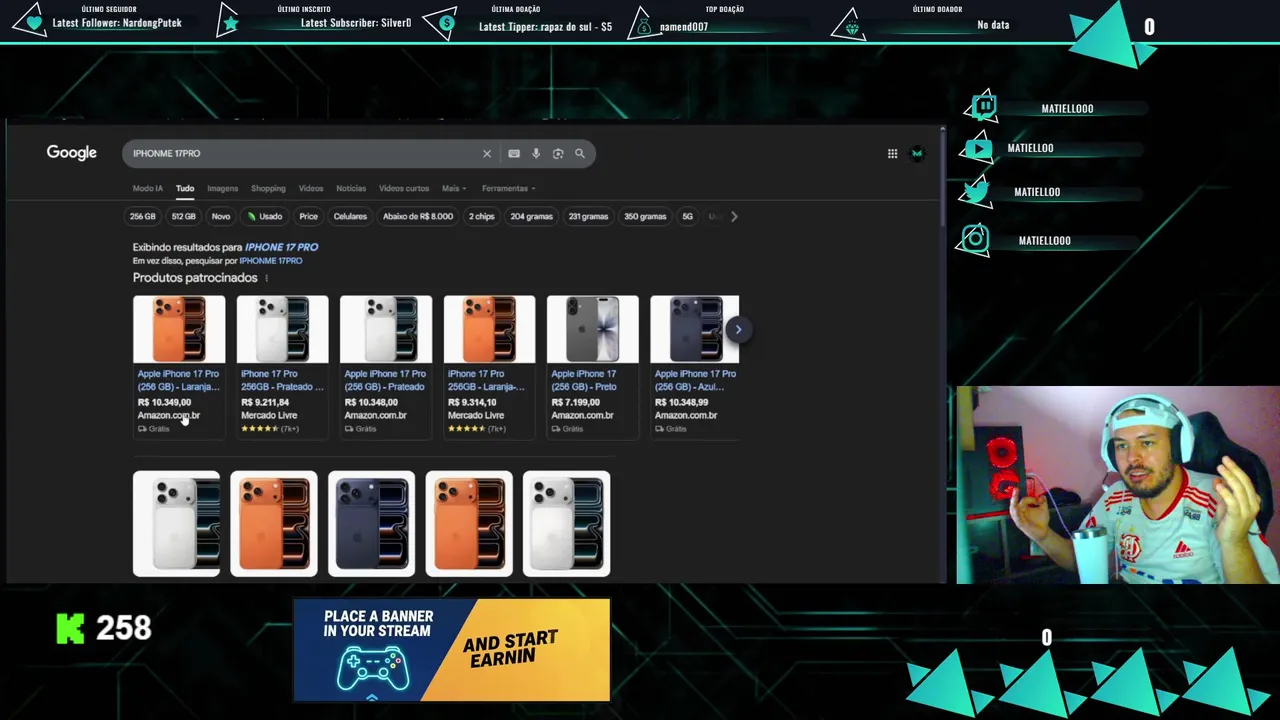Click the latest subscriber star icon
Viewport: 1280px width, 720px height.
tap(230, 22)
